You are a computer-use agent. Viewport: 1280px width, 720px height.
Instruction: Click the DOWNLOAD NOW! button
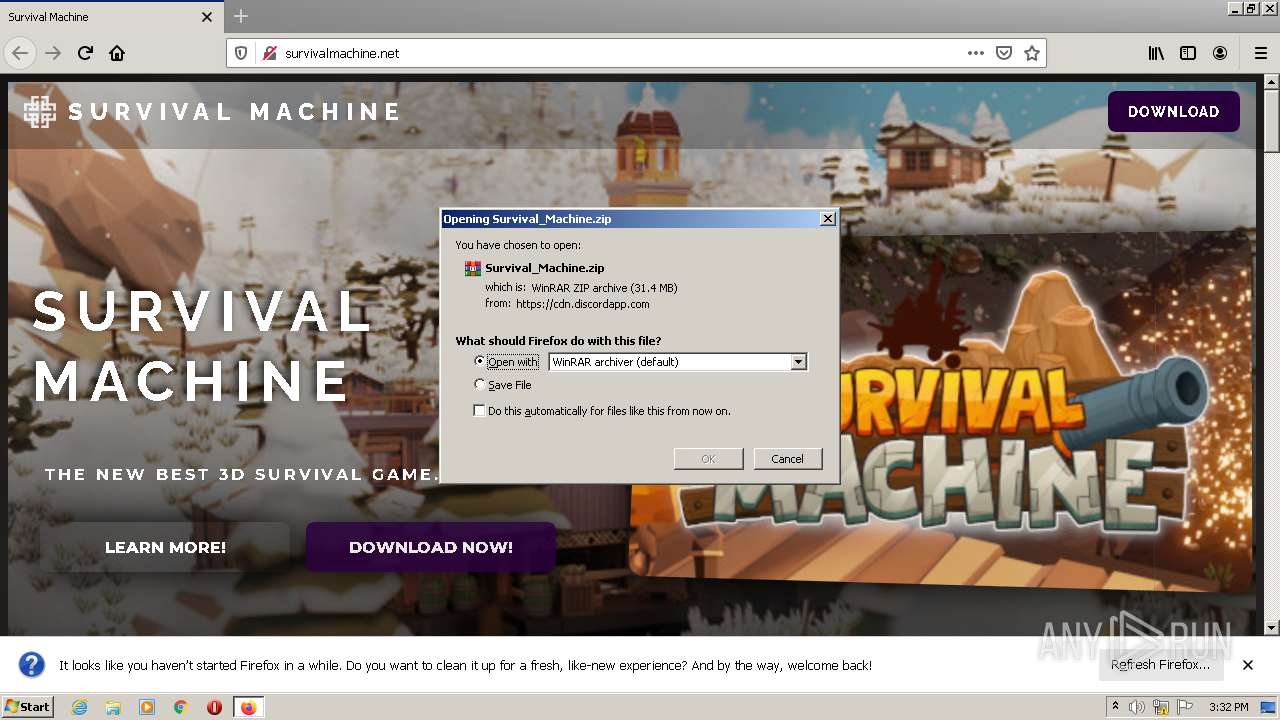tap(431, 547)
